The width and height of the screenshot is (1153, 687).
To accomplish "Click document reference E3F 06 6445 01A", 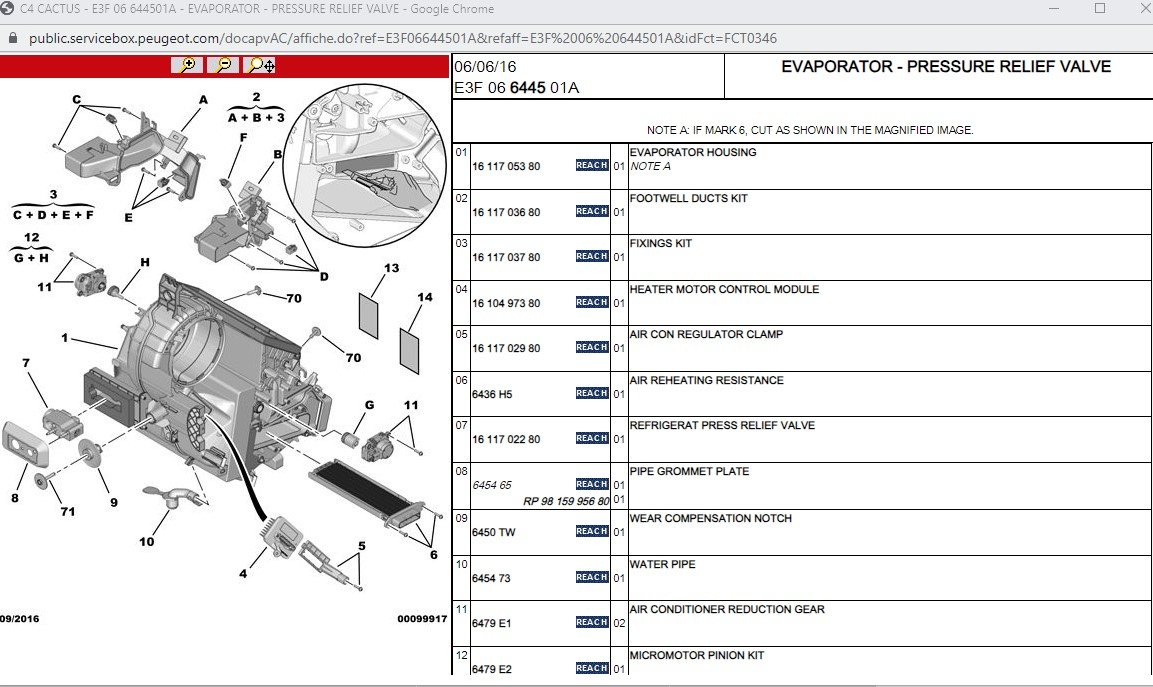I will 516,88.
